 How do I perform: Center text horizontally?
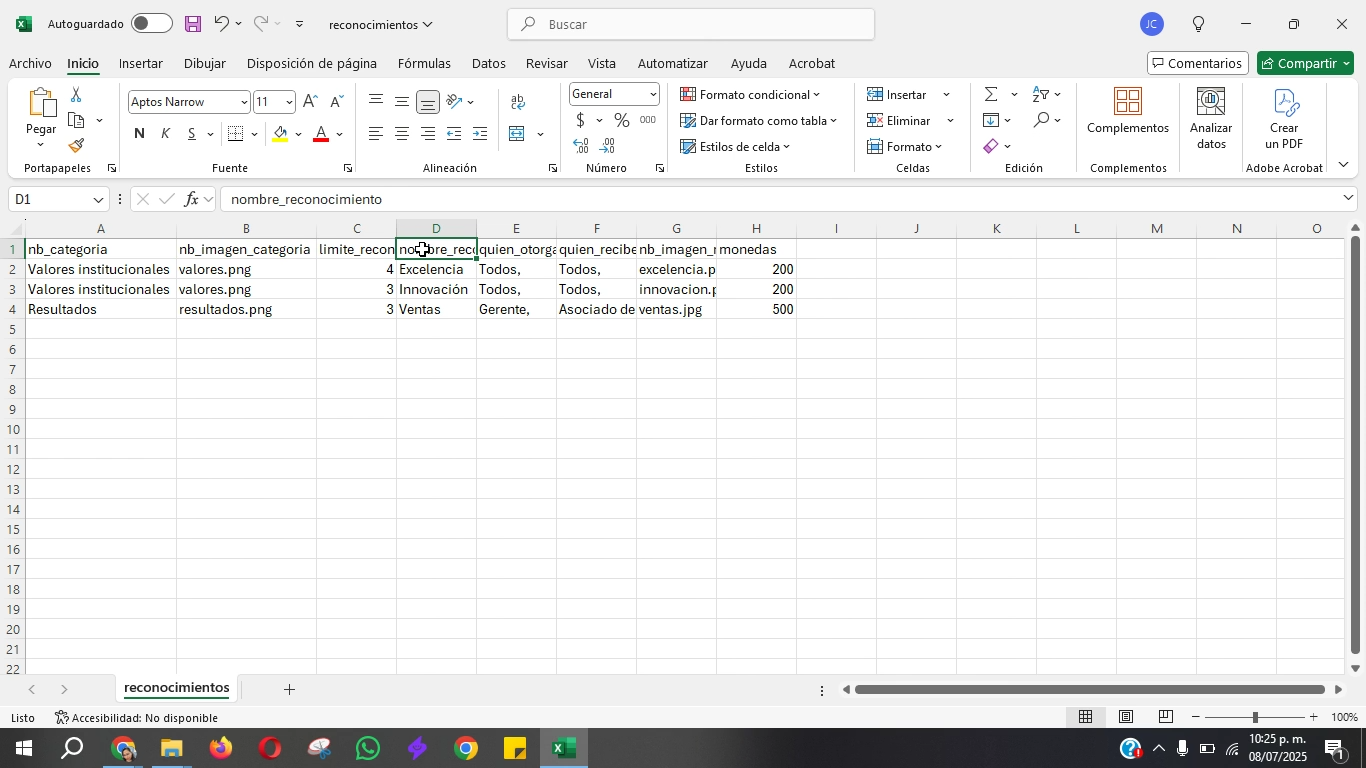pyautogui.click(x=402, y=134)
